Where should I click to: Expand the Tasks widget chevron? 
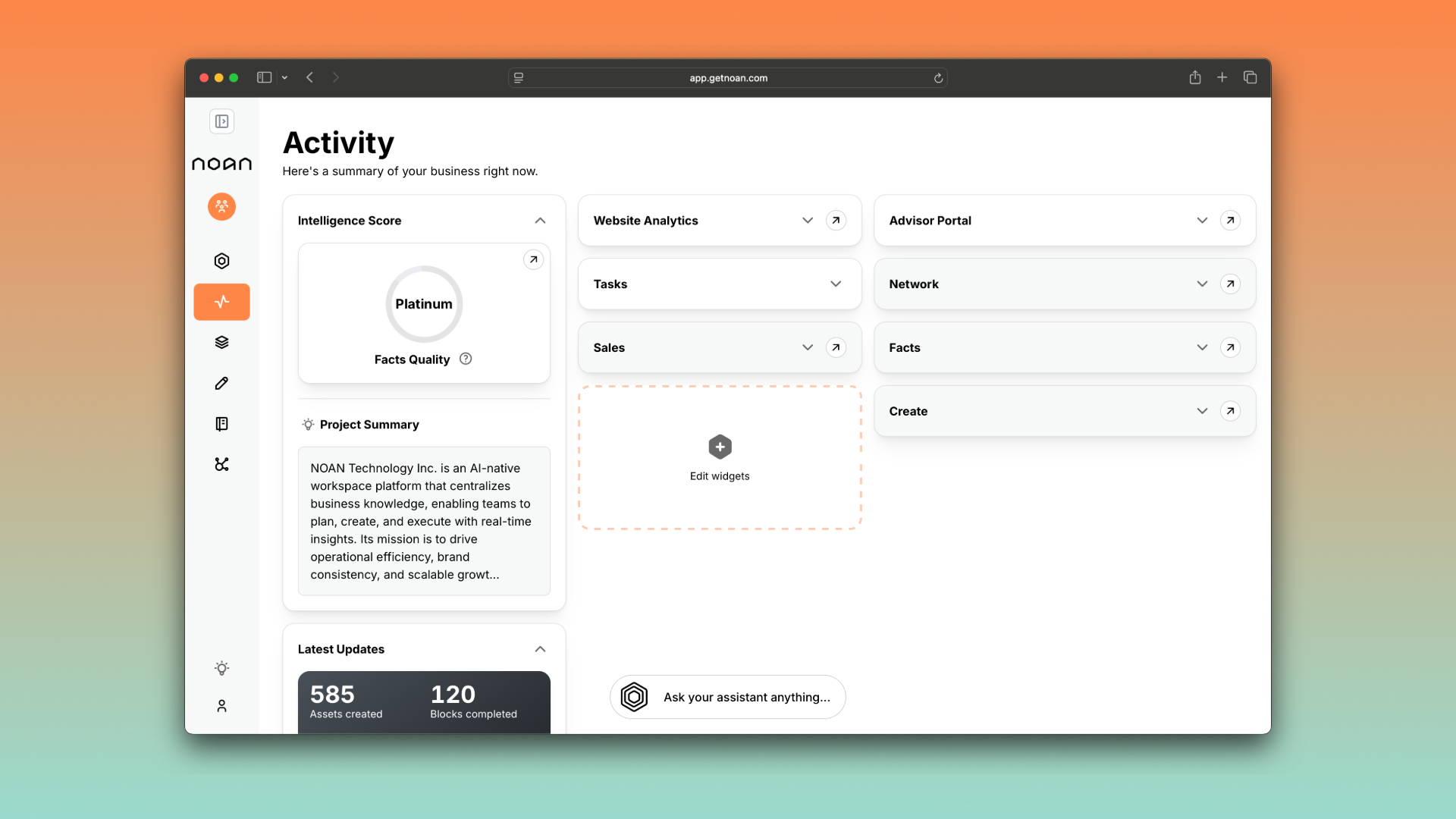coord(836,284)
